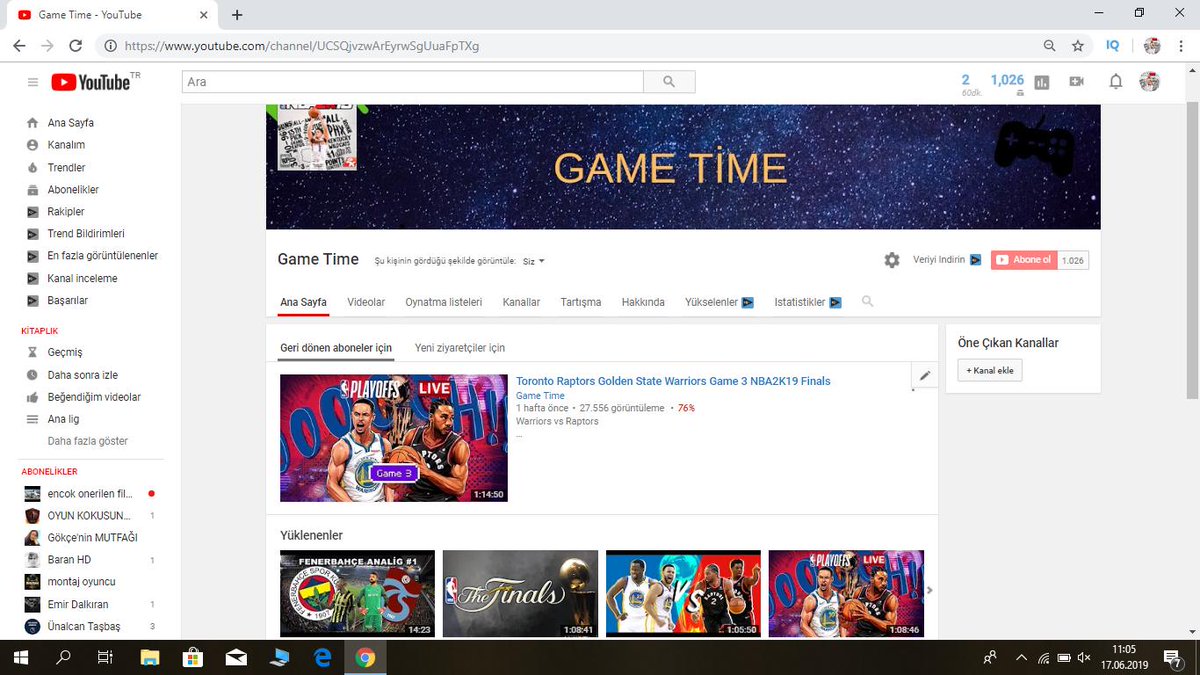Click the Daha sonra izle clock icon
Screen dimensions: 1200x675
(x=32, y=375)
